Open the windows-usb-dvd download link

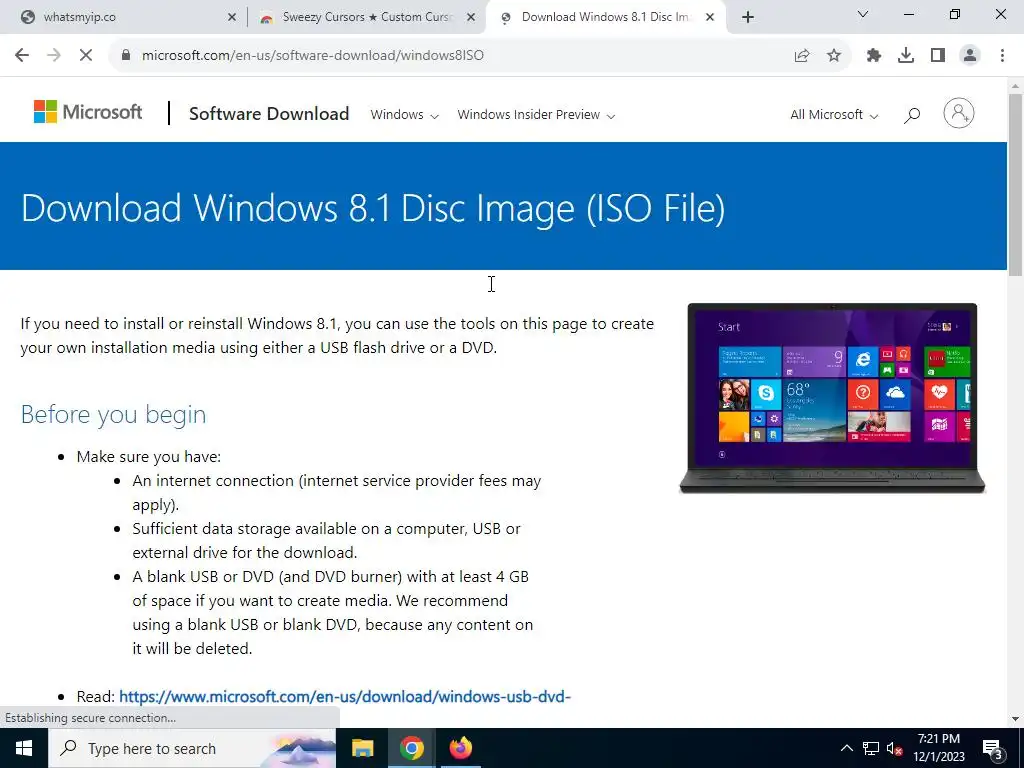[x=345, y=697]
